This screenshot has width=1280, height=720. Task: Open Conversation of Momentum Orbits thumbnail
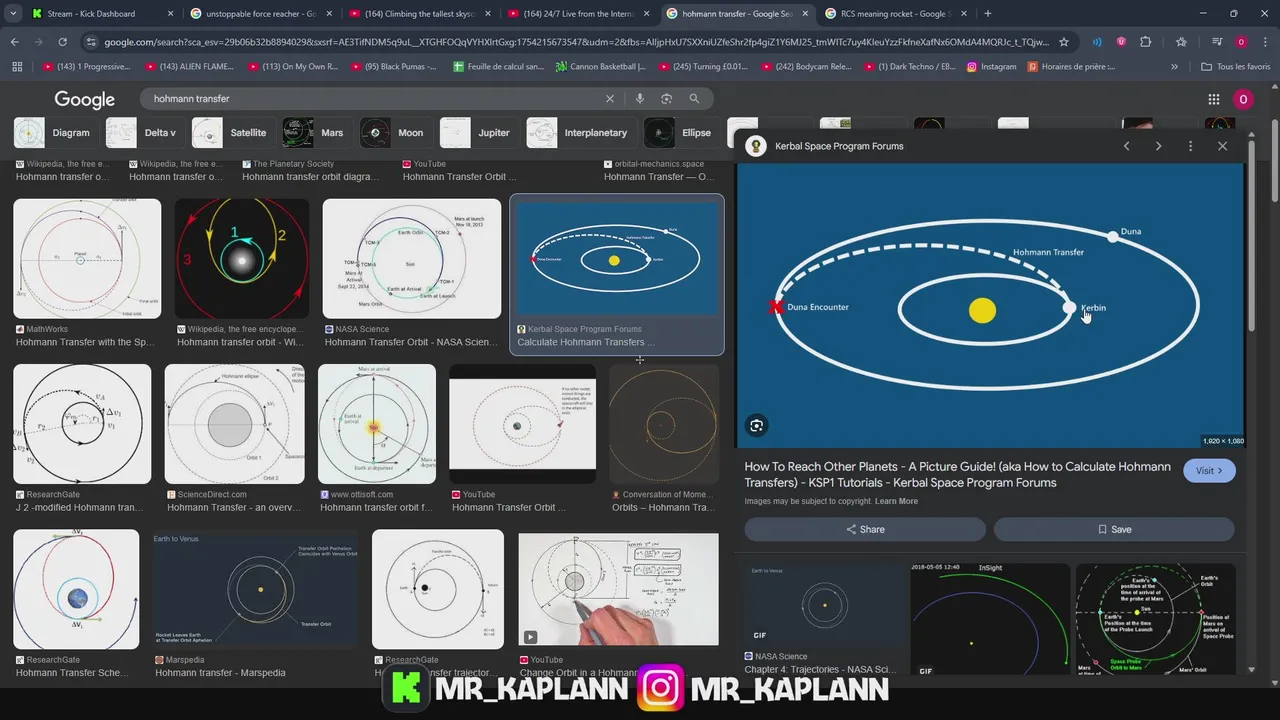(x=664, y=424)
